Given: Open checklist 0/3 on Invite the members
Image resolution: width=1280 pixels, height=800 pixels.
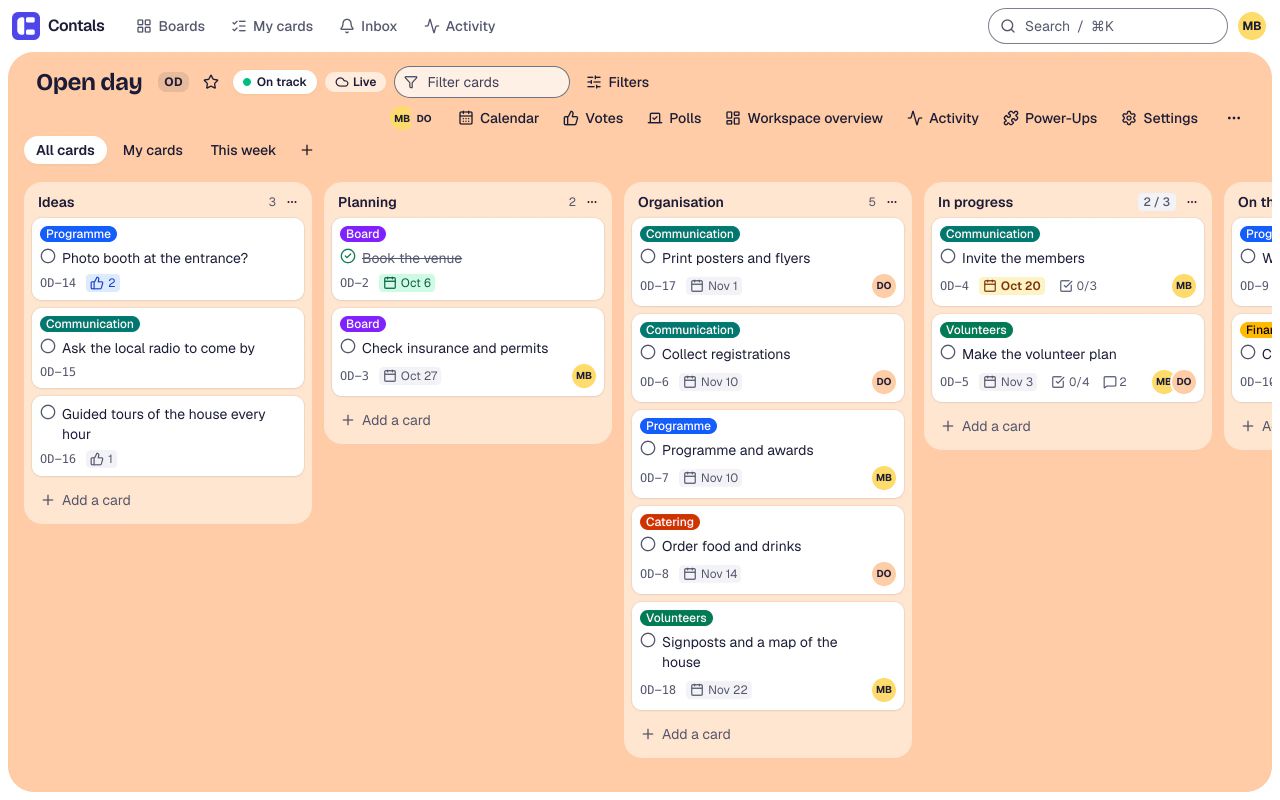Looking at the screenshot, I should click(x=1078, y=286).
